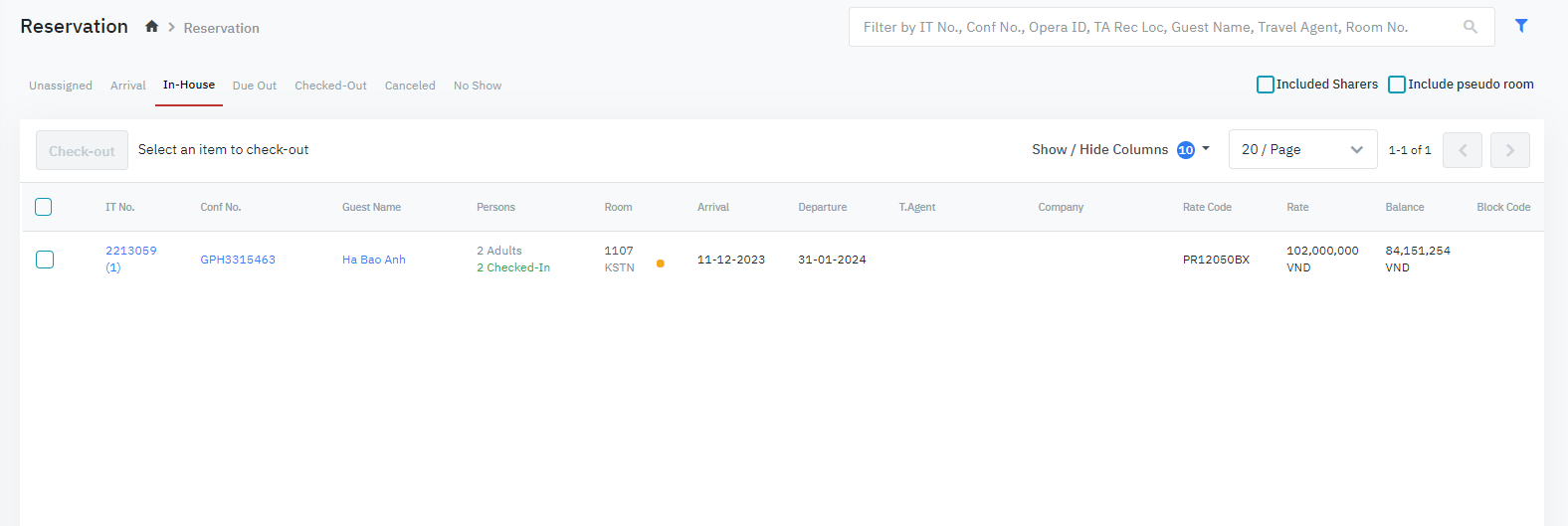
Task: Click balance 84,151,254 VND value
Action: pos(1418,260)
